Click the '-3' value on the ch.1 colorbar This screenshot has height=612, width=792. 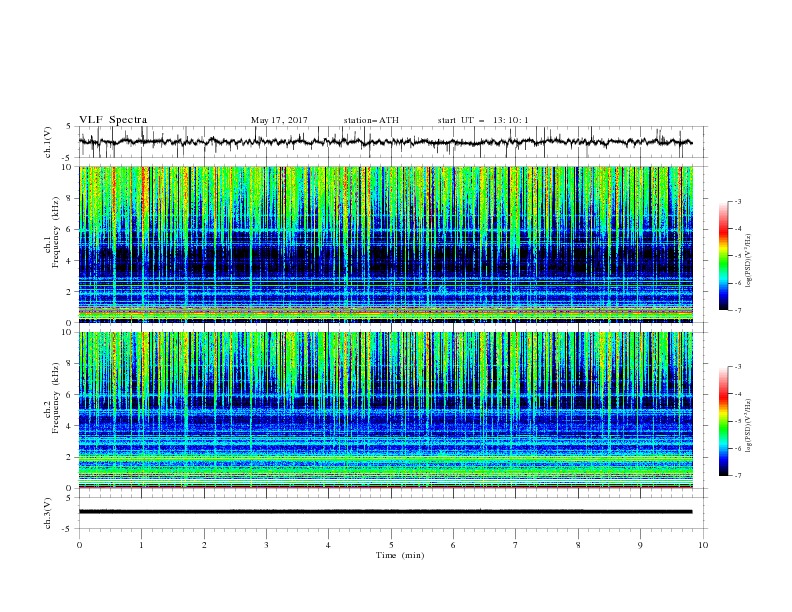[x=738, y=201]
